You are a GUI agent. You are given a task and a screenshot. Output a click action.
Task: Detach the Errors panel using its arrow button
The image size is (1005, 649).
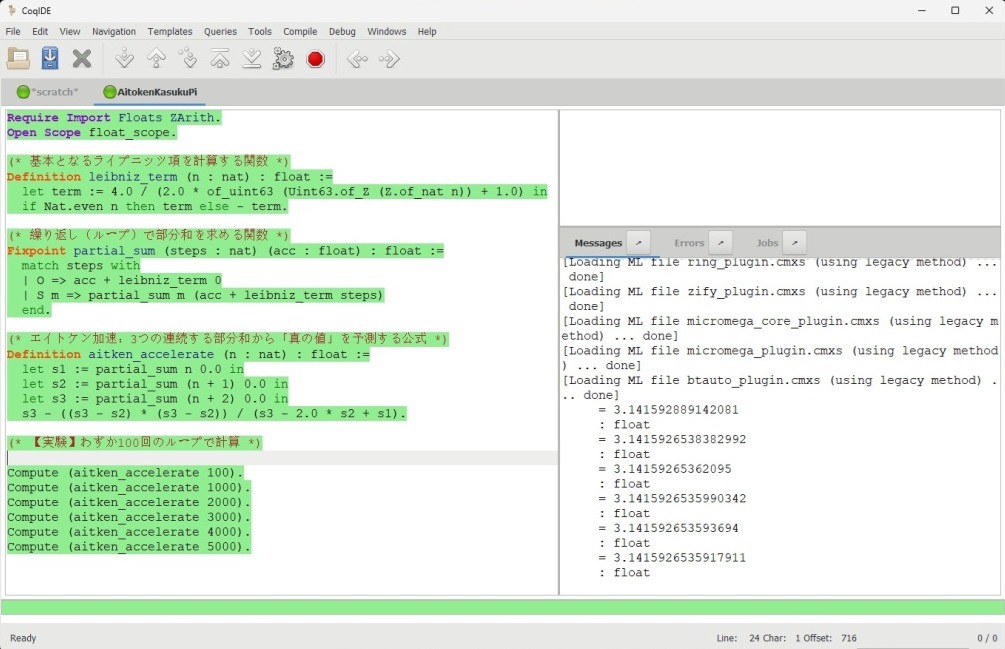720,242
